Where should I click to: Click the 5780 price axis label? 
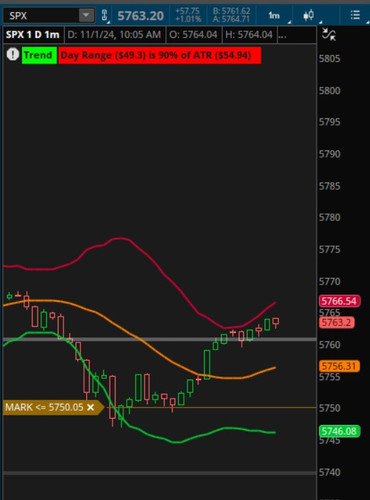coord(330,217)
